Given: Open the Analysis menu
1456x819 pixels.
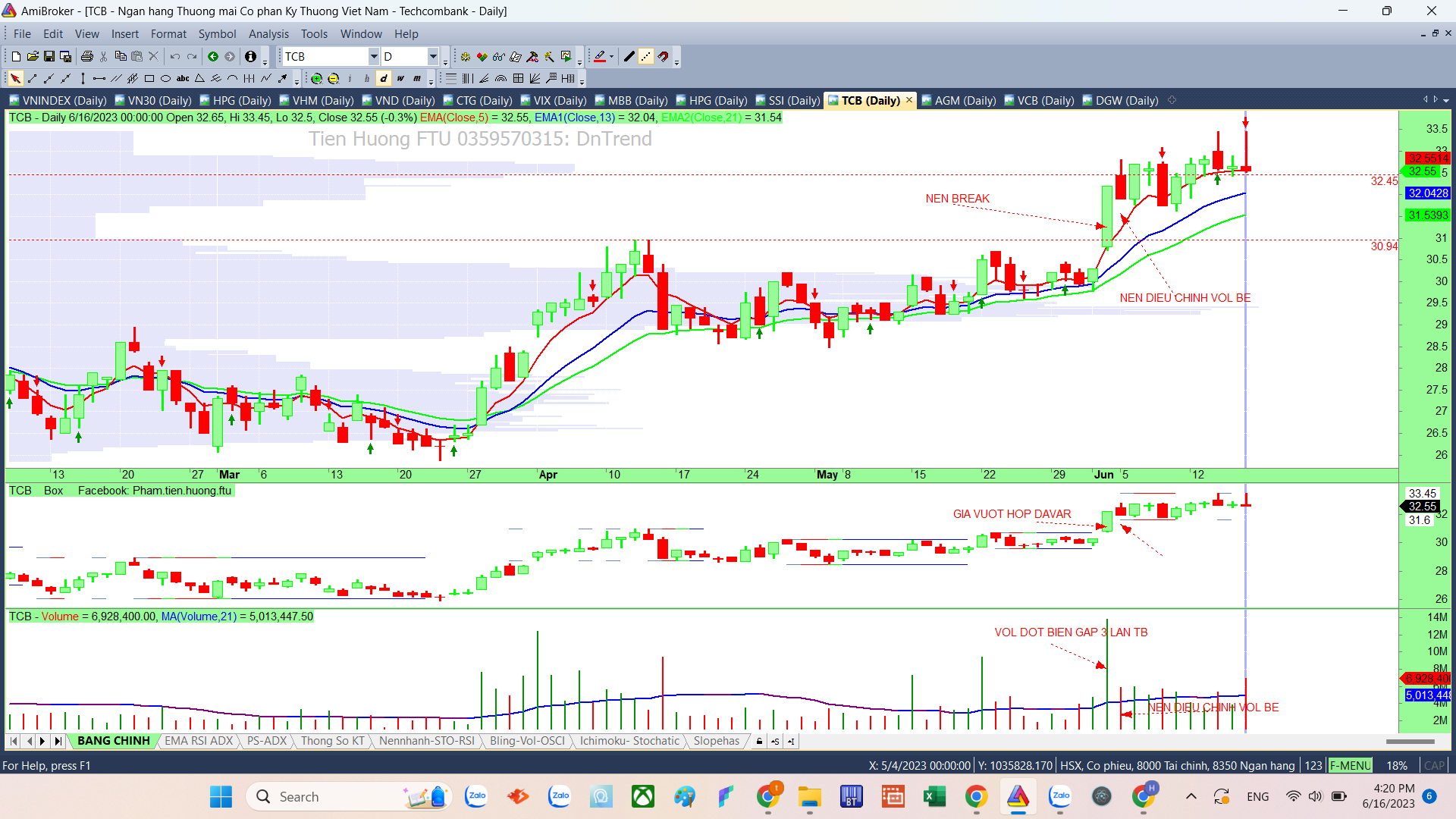Looking at the screenshot, I should point(268,34).
